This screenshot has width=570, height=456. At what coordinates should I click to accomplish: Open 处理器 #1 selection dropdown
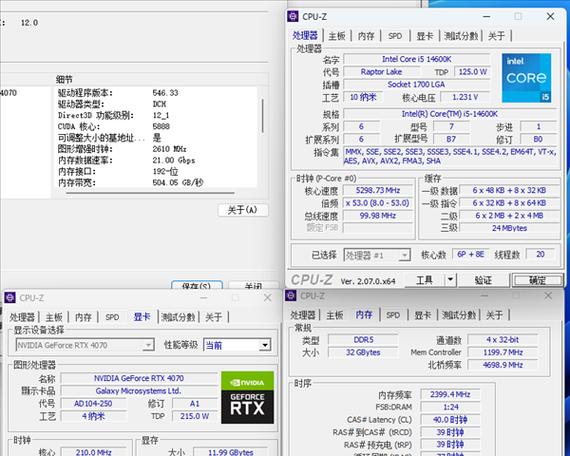[x=377, y=255]
